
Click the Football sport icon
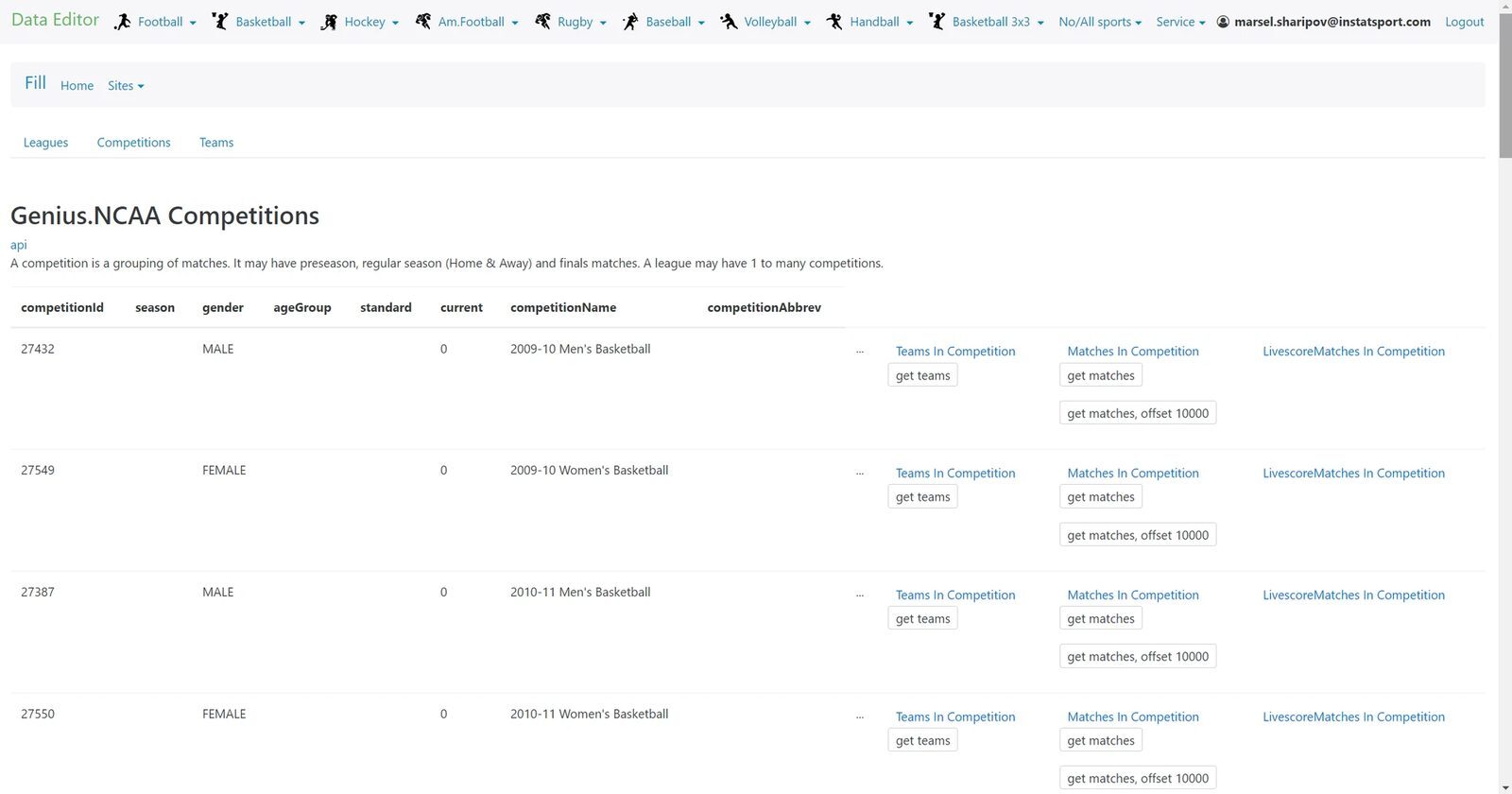pos(123,22)
